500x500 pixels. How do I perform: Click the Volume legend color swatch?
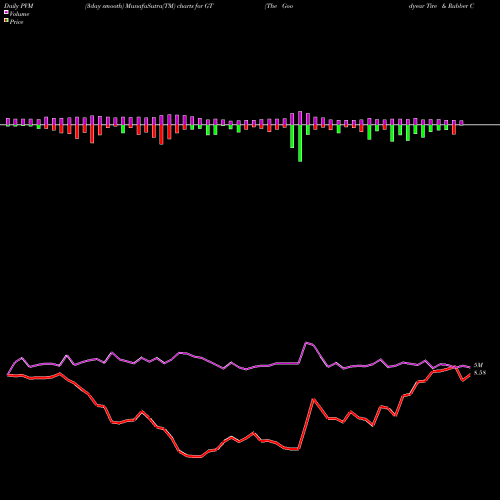[6, 12]
